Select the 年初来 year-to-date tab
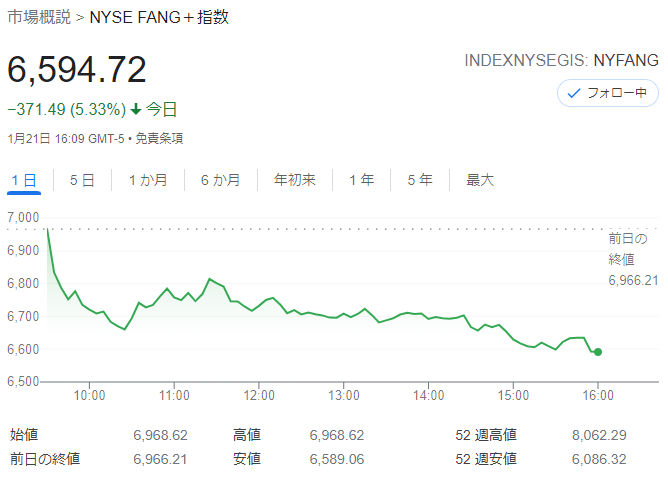 (295, 180)
